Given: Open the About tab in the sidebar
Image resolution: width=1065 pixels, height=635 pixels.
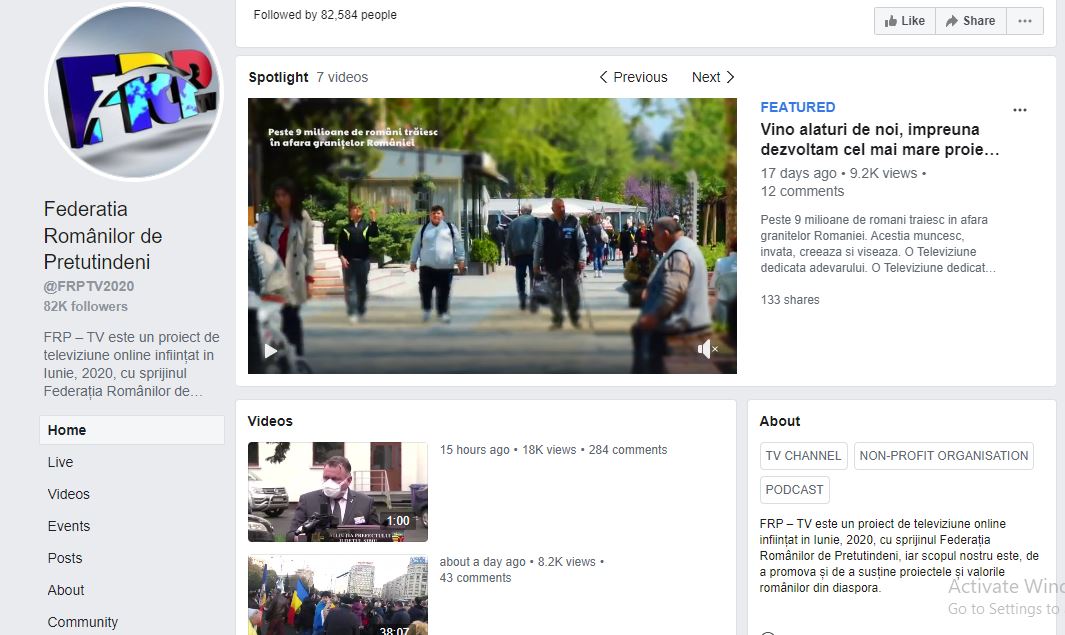Looking at the screenshot, I should pos(66,590).
